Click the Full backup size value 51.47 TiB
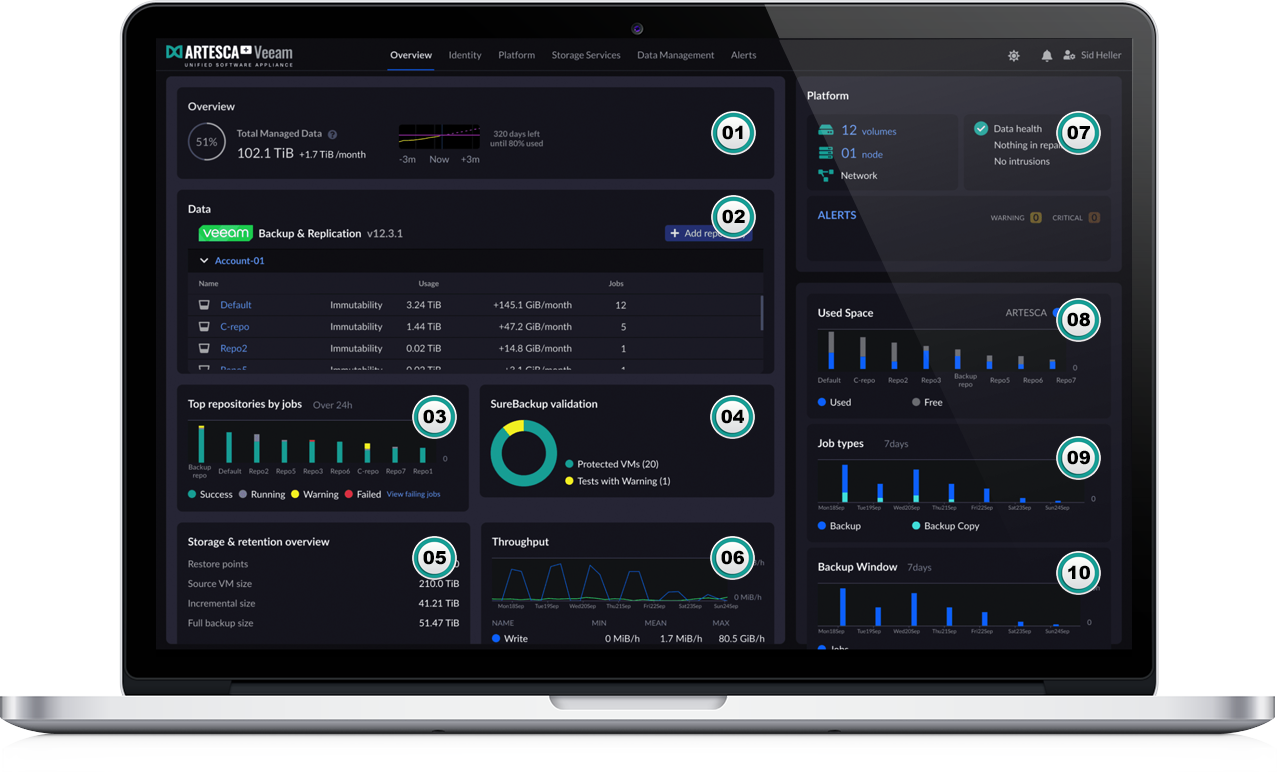The image size is (1277, 772). pyautogui.click(x=439, y=624)
